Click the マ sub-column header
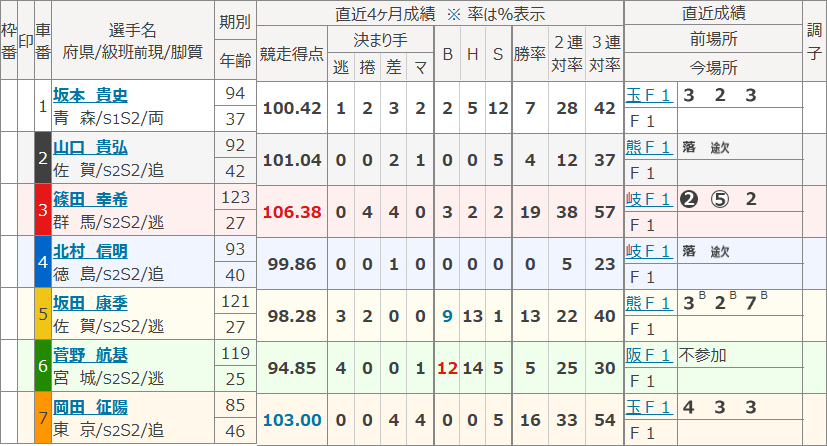The image size is (827, 446). click(420, 67)
